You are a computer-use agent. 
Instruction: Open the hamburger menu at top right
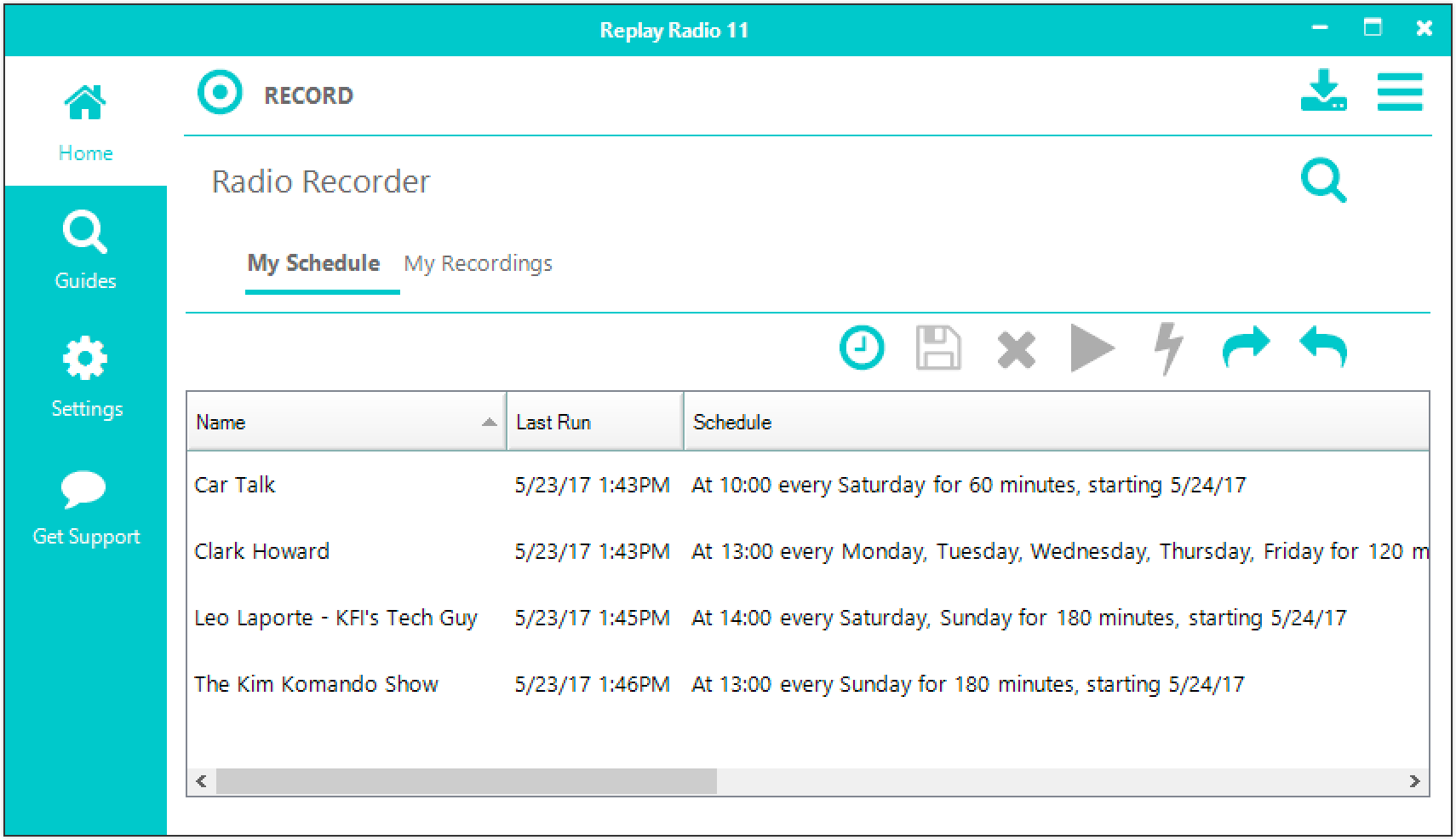pos(1400,93)
